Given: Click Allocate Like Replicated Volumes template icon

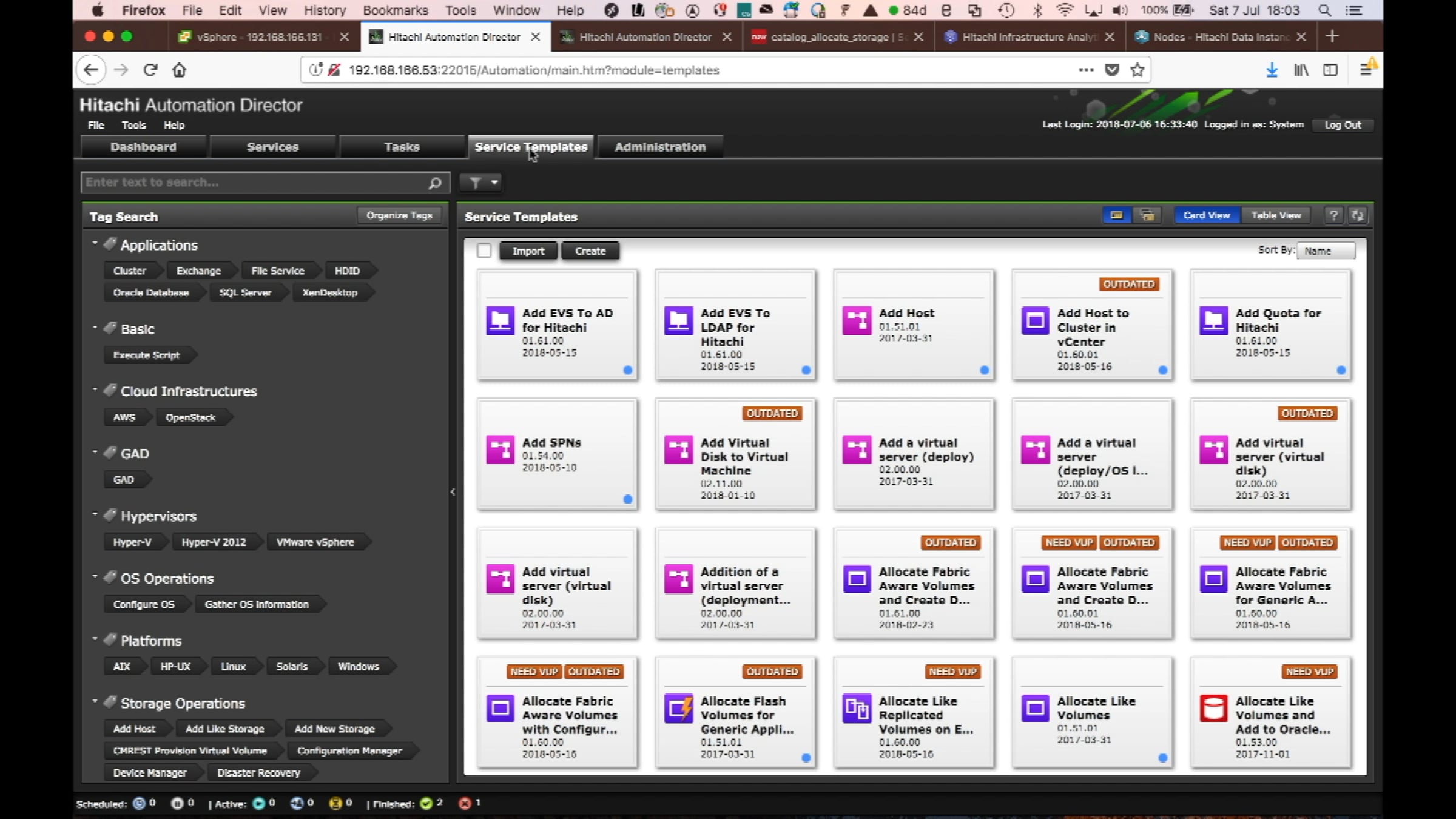Looking at the screenshot, I should [857, 708].
